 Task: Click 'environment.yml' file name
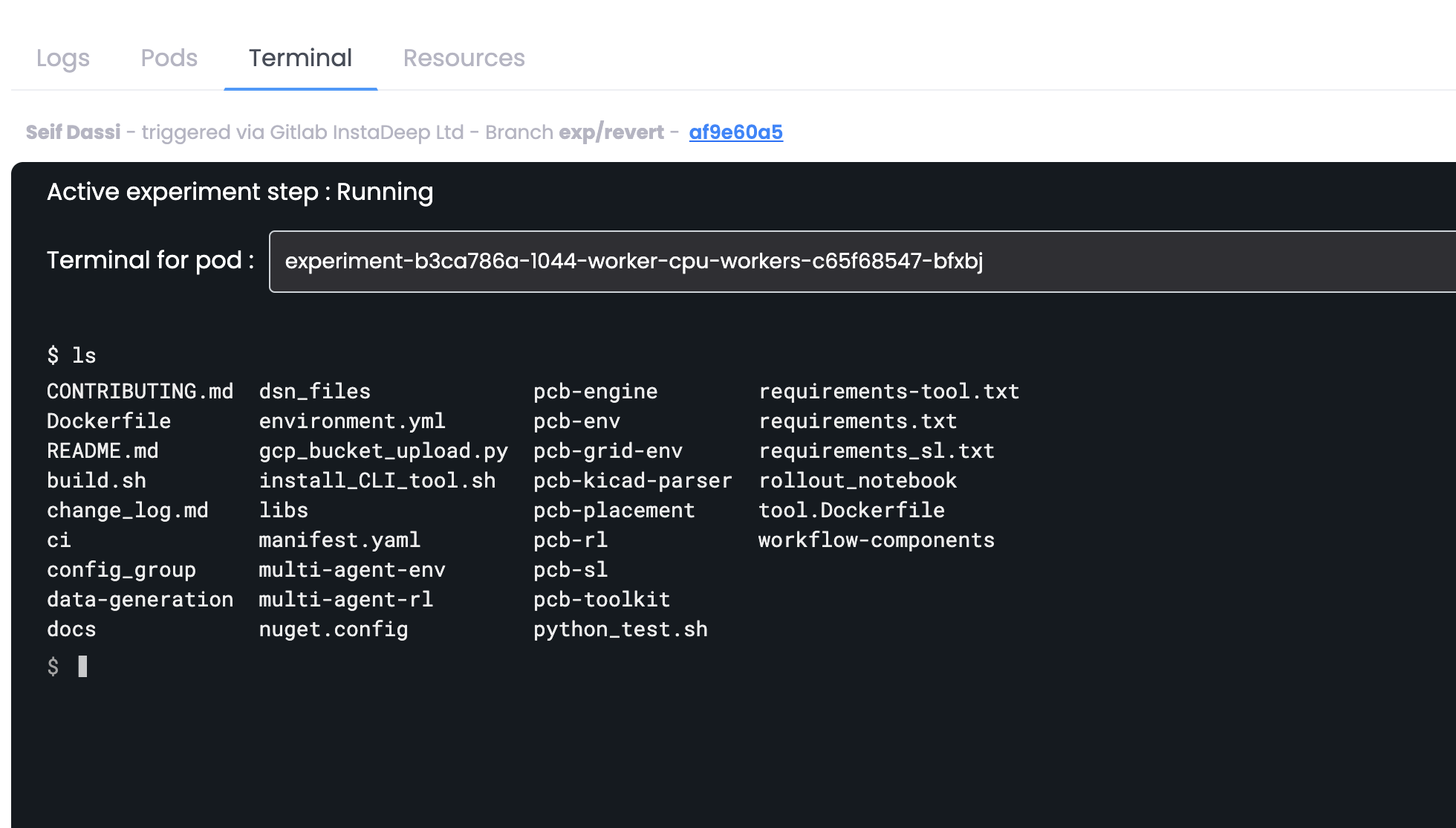coord(352,421)
